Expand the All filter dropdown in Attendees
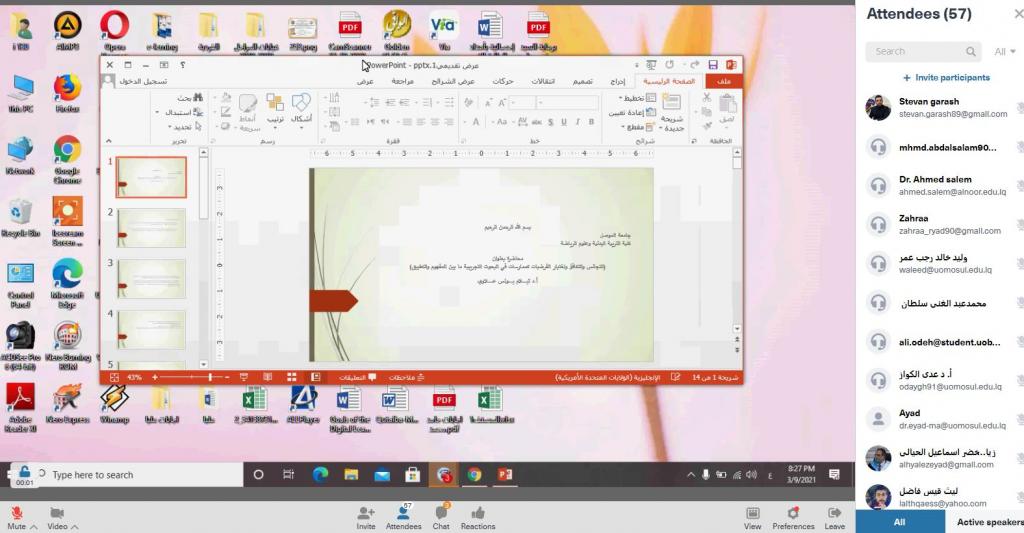1024x533 pixels. [1005, 51]
